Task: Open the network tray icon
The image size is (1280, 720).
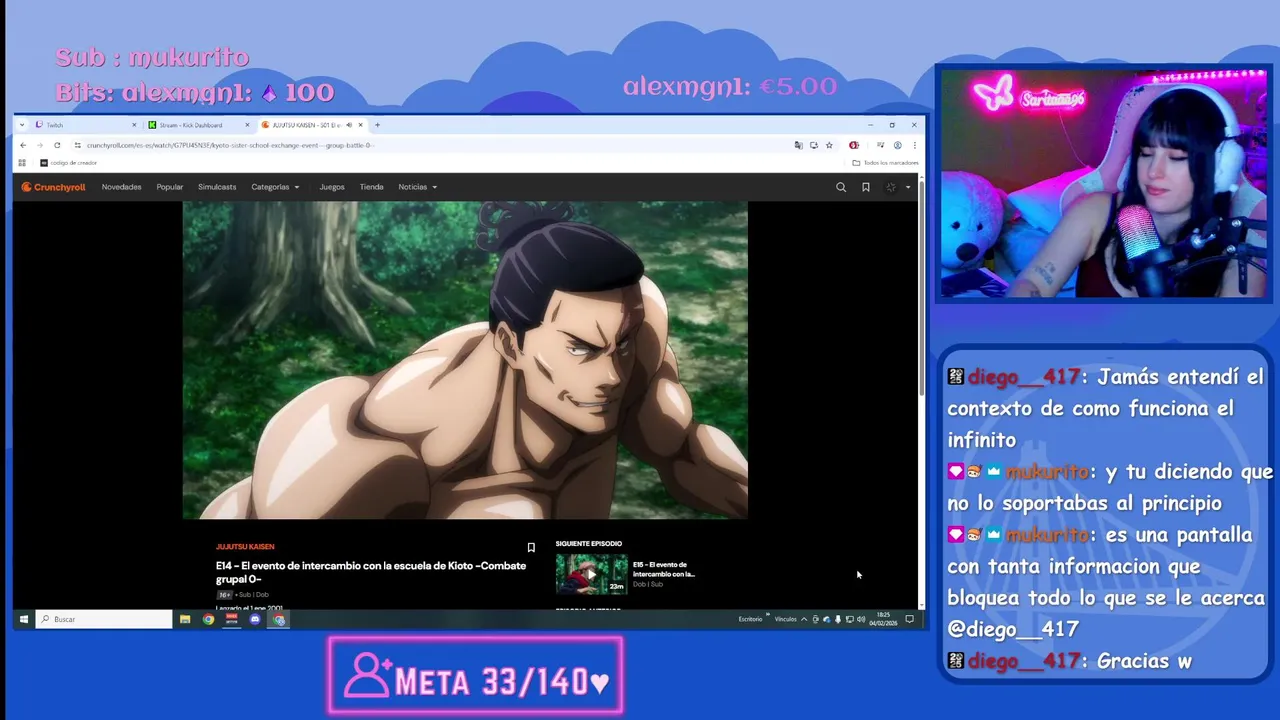Action: coord(850,619)
